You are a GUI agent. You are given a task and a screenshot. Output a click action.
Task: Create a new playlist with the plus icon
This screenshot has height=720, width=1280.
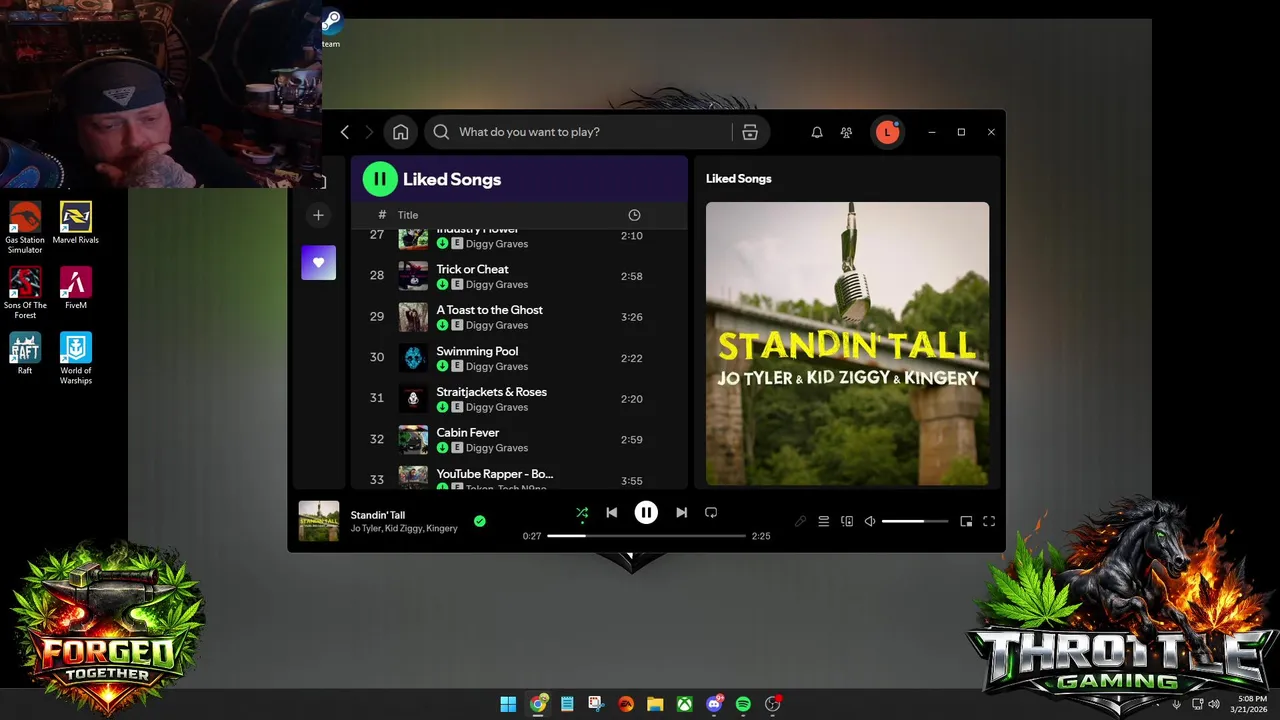[x=318, y=215]
